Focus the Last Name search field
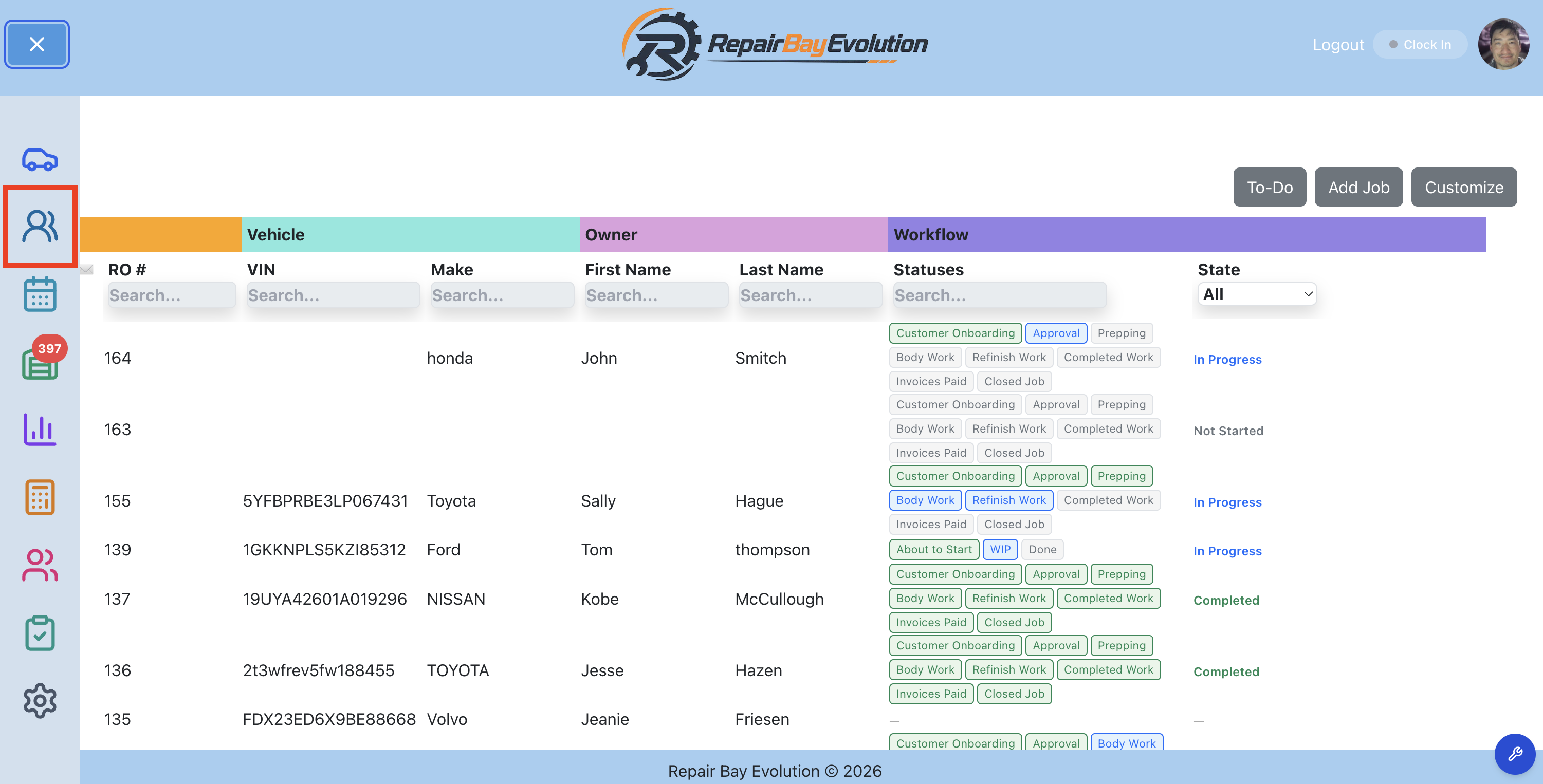 (811, 295)
